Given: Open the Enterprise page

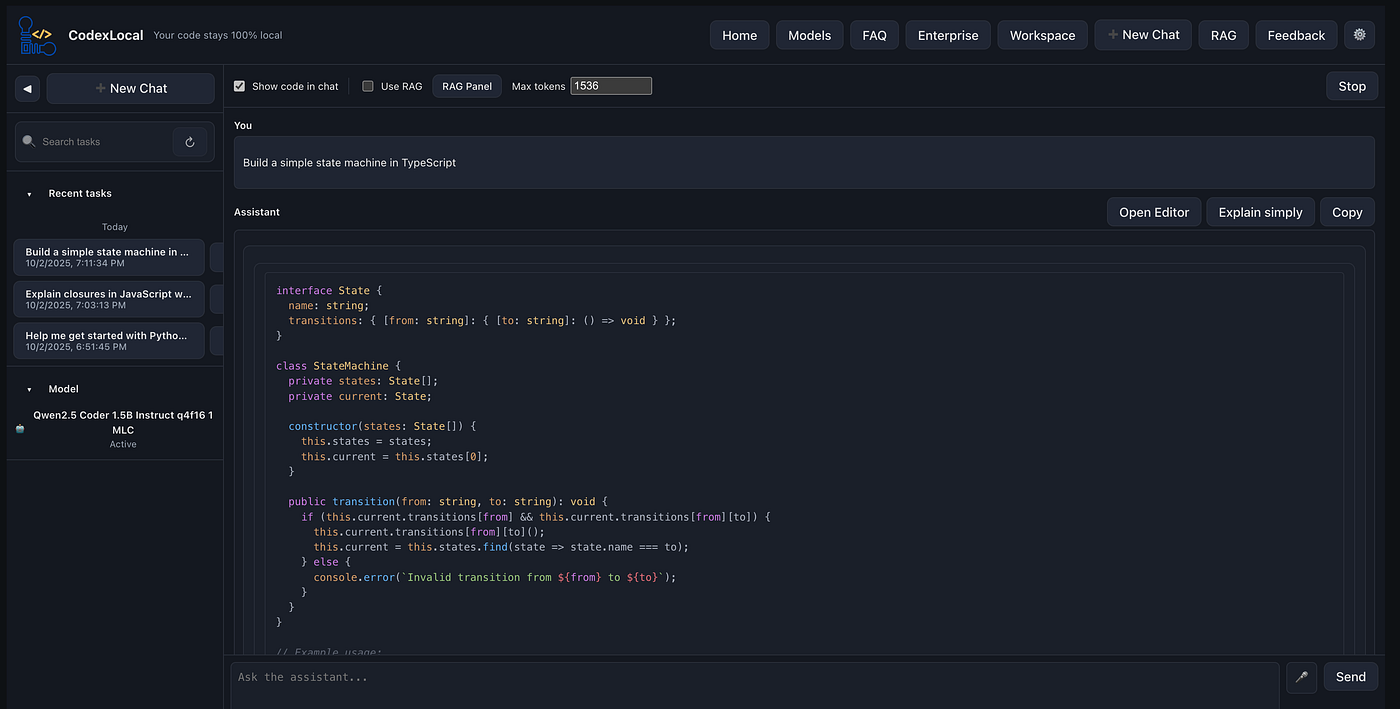Looking at the screenshot, I should point(948,35).
